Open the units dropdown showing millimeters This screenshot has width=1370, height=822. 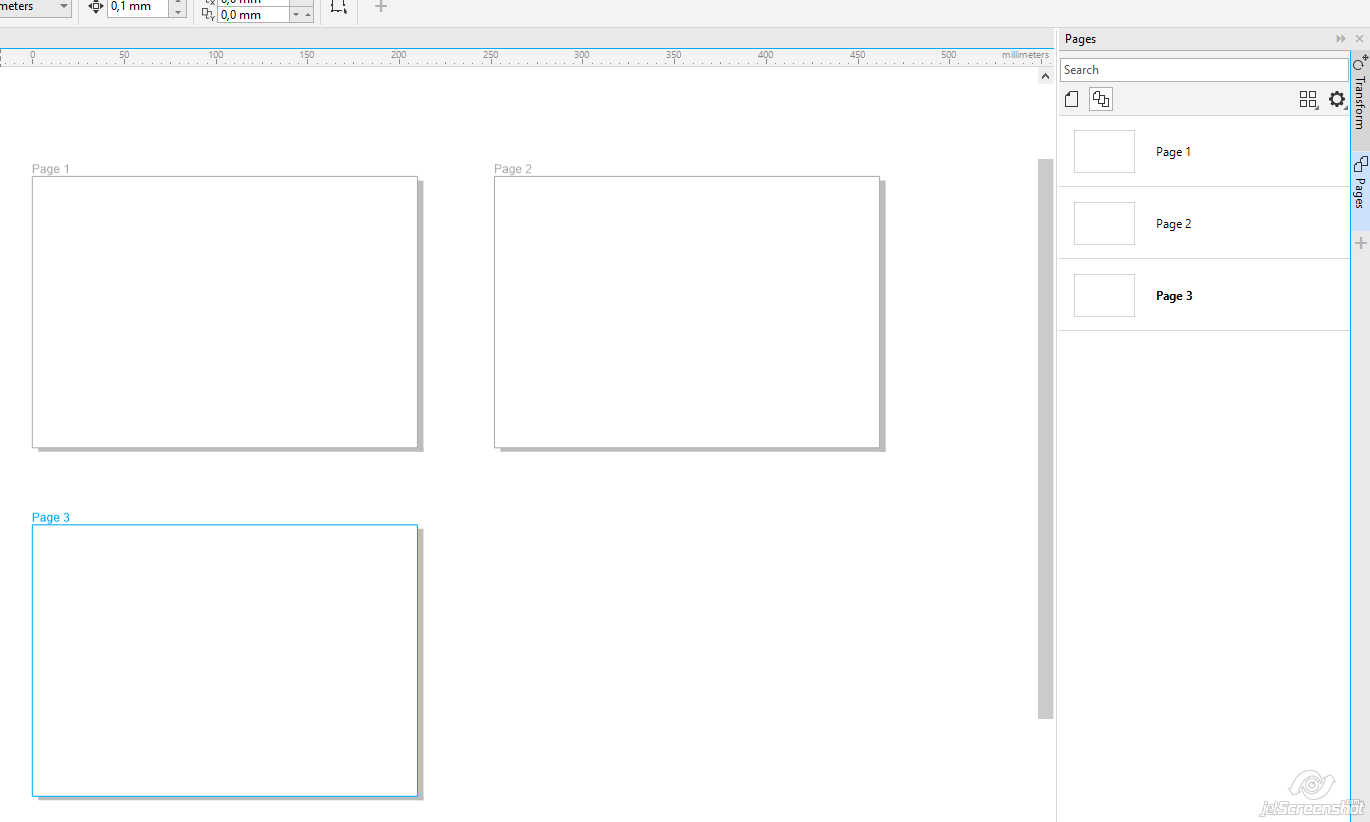pos(64,7)
